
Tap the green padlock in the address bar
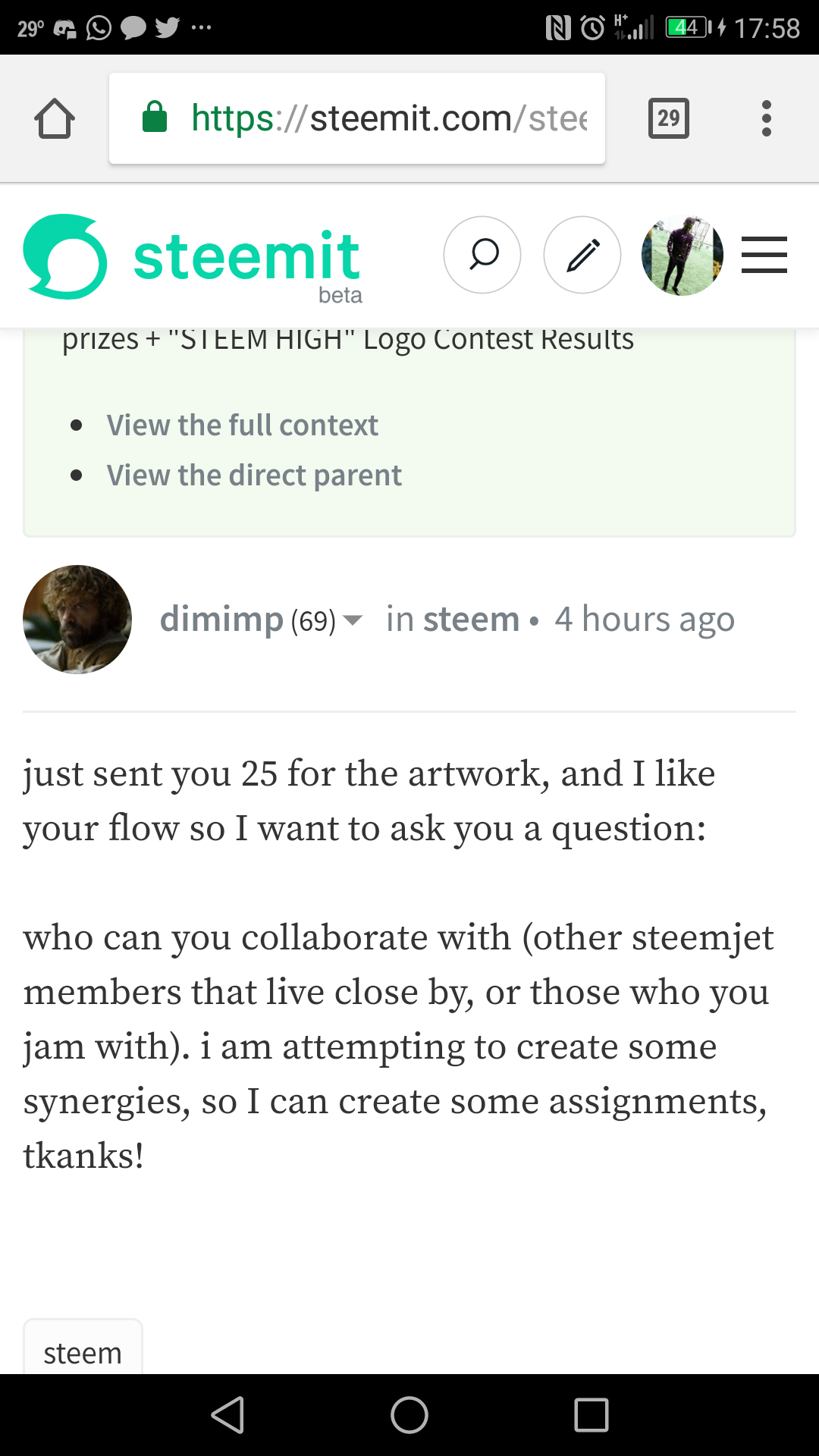coord(155,118)
